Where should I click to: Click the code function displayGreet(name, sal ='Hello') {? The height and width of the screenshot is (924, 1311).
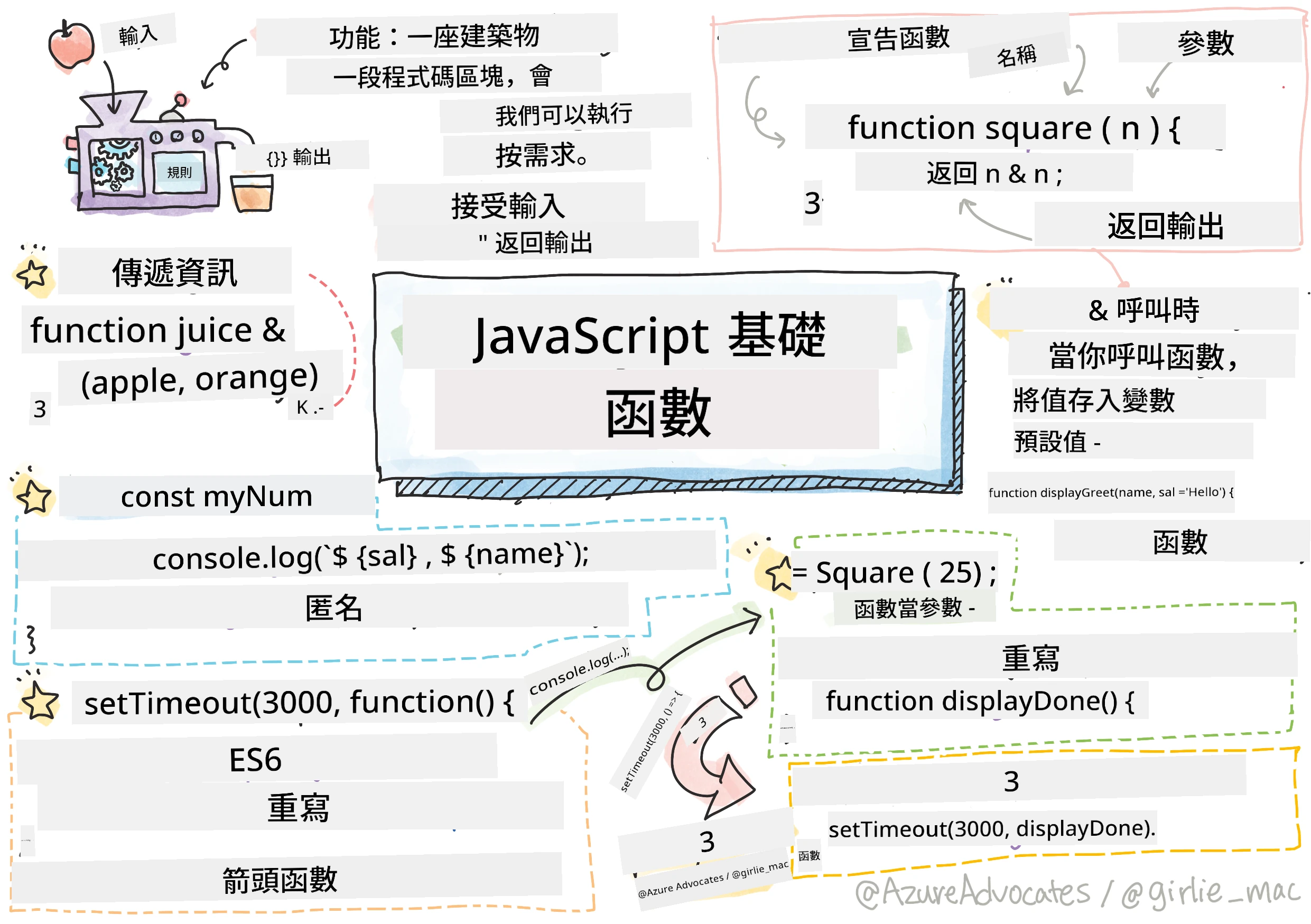[1111, 492]
